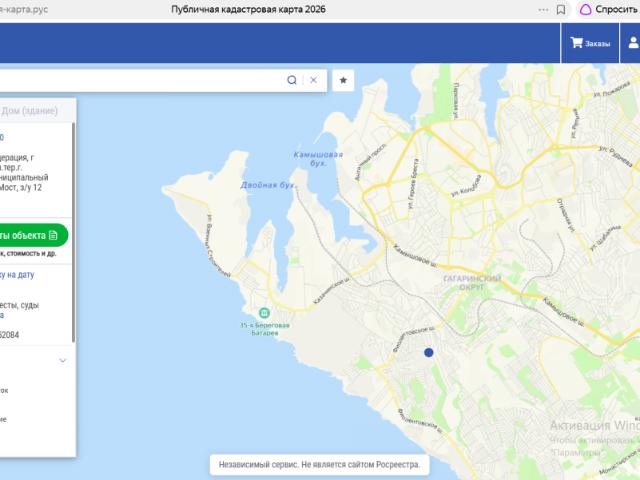The height and width of the screenshot is (480, 640).
Task: Open the user profile icon in header
Action: (632, 43)
